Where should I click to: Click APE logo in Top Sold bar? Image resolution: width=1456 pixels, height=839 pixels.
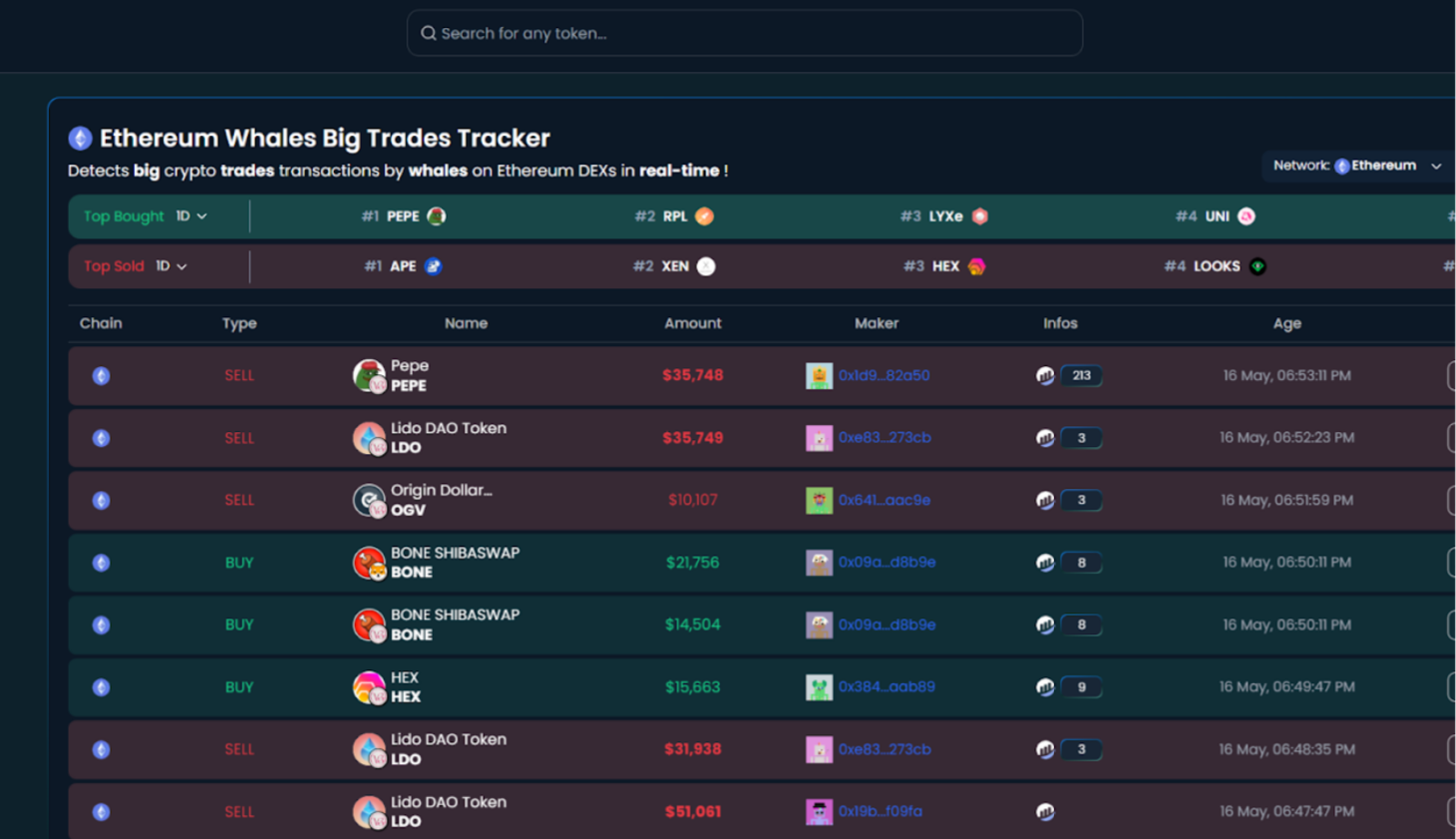pos(434,266)
